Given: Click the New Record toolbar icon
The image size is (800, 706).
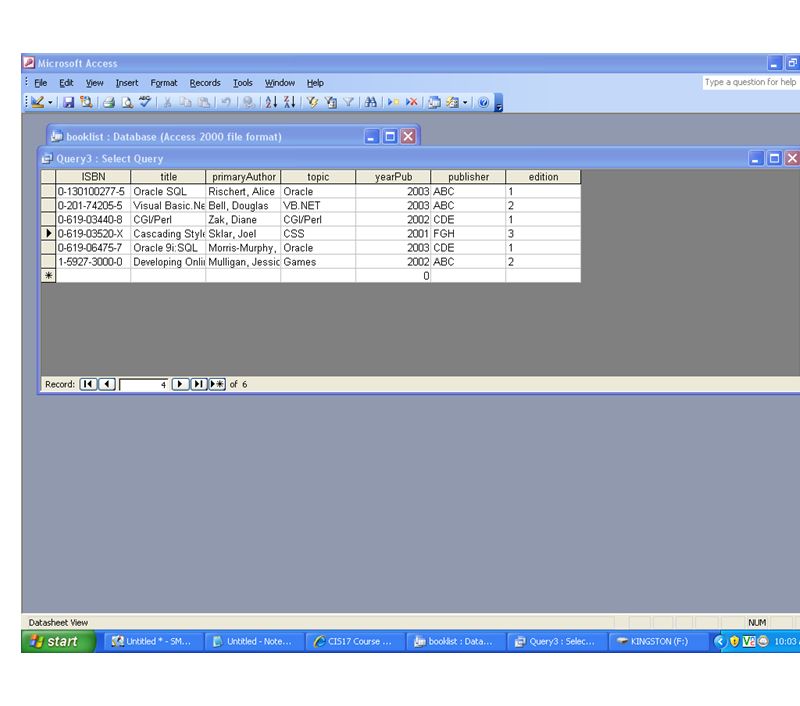Looking at the screenshot, I should coord(393,103).
